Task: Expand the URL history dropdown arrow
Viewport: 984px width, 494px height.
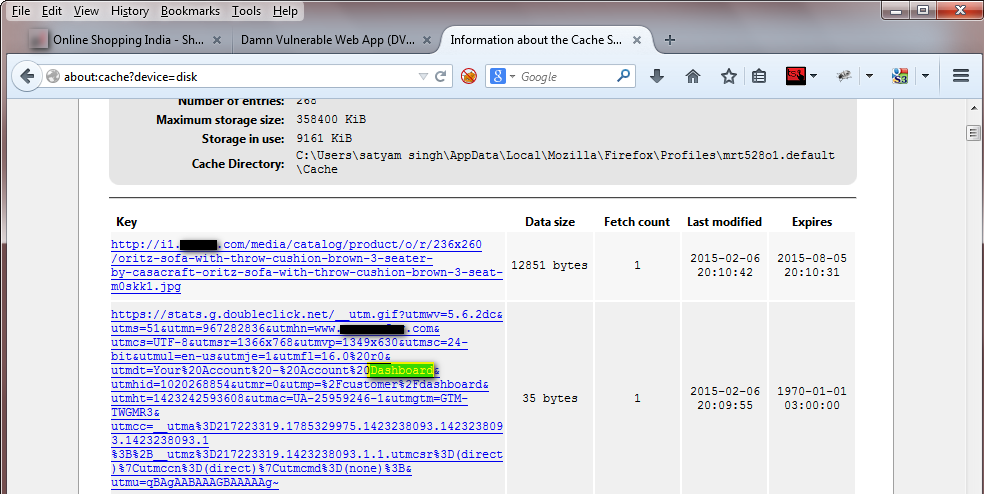Action: (422, 76)
